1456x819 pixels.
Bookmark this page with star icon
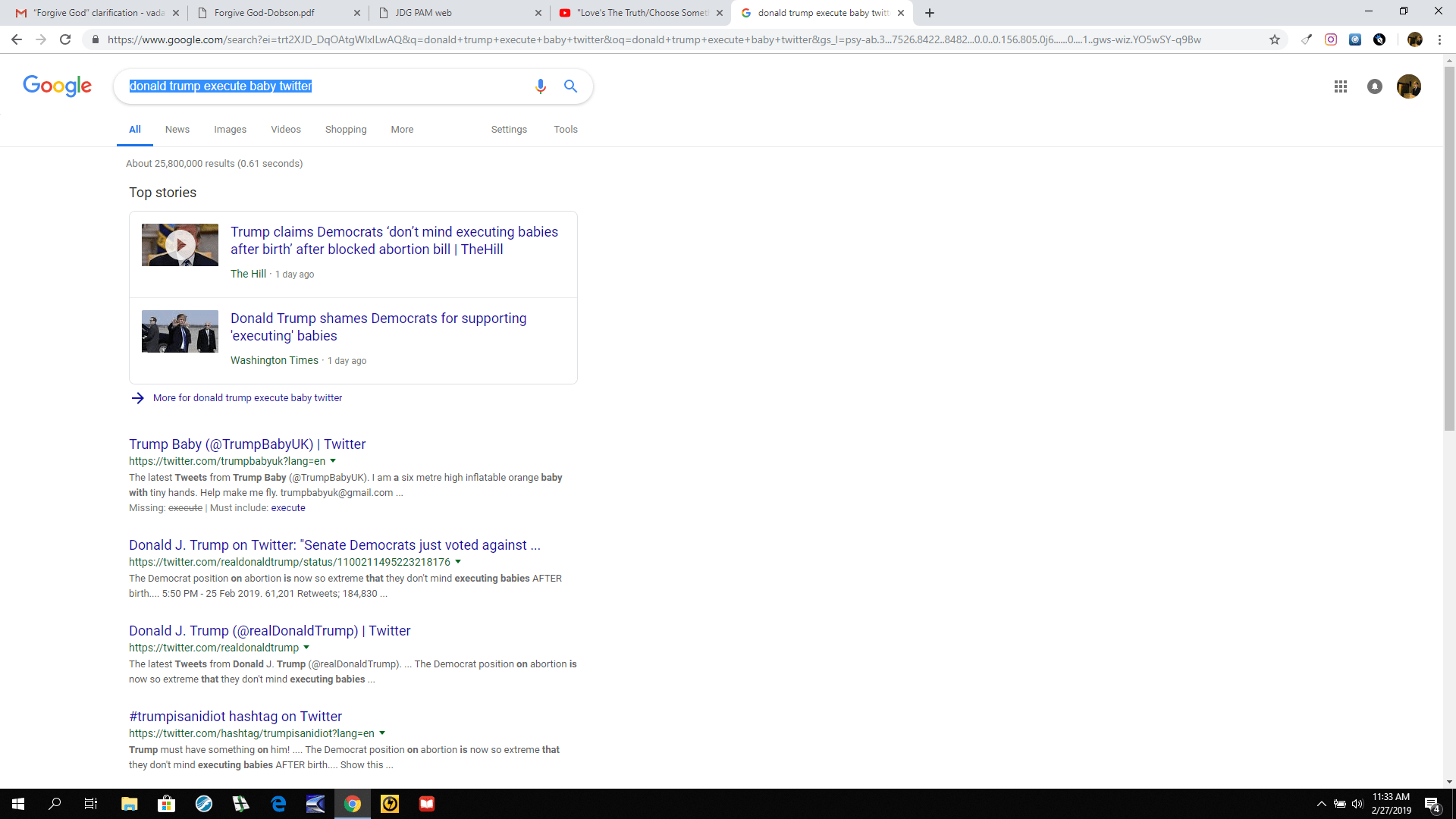pos(1275,39)
